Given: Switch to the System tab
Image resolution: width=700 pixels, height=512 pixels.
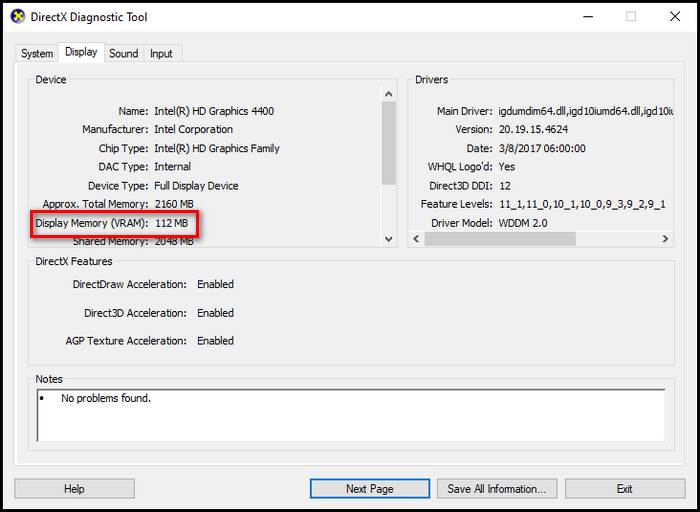Looking at the screenshot, I should (37, 54).
